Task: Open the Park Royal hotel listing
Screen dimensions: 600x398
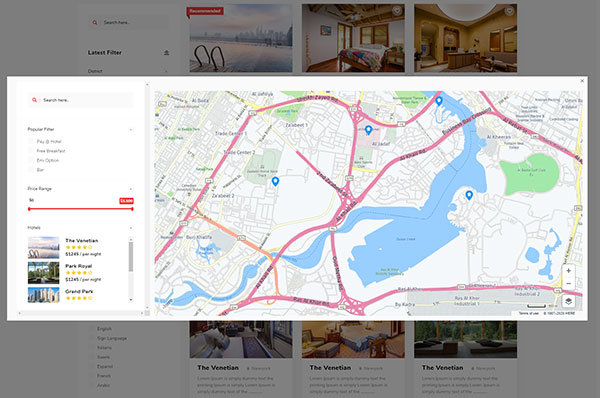Action: click(x=78, y=266)
